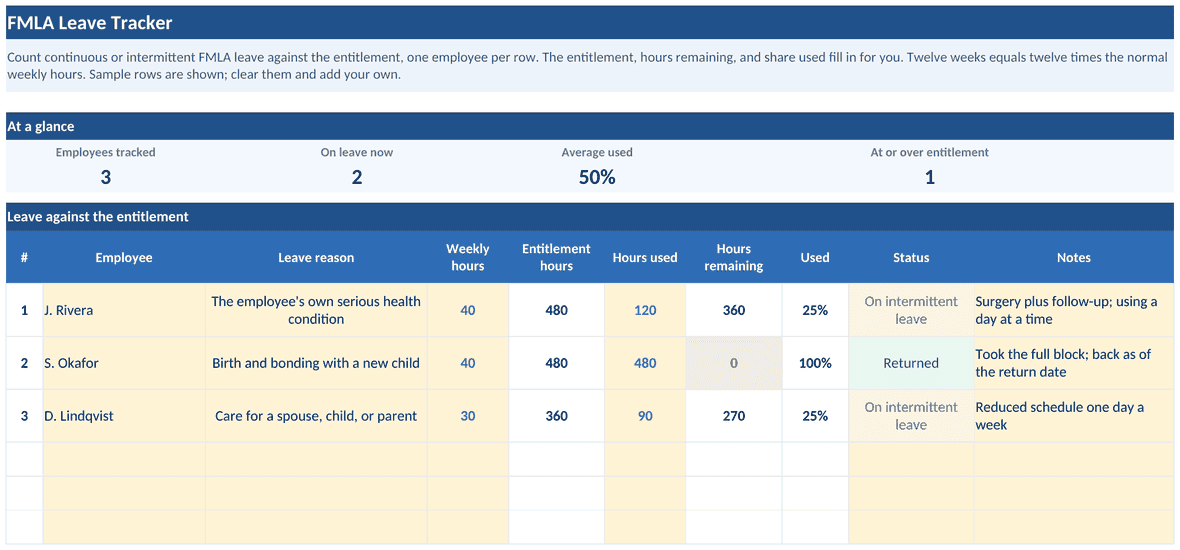Select D. Lindqvist's entitlement hours 360
Image resolution: width=1180 pixels, height=550 pixels.
[556, 415]
